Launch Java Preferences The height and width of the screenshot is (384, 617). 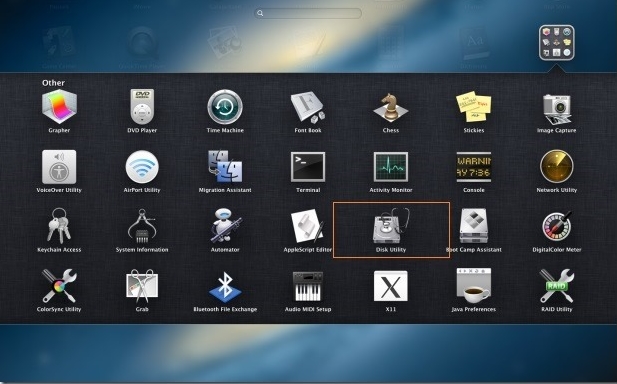[474, 285]
